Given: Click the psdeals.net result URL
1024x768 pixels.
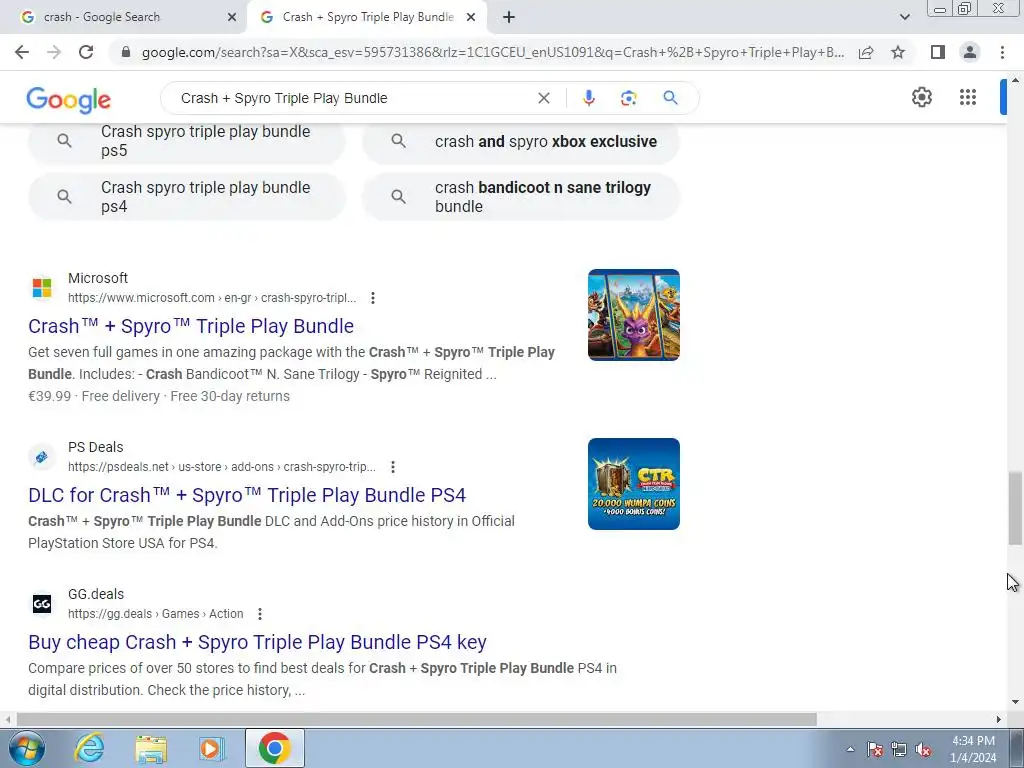Looking at the screenshot, I should coord(222,467).
